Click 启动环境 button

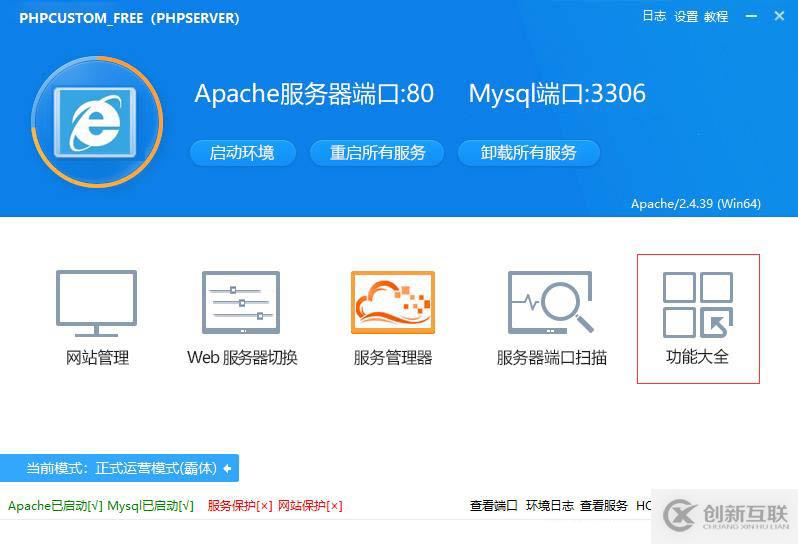(x=243, y=153)
